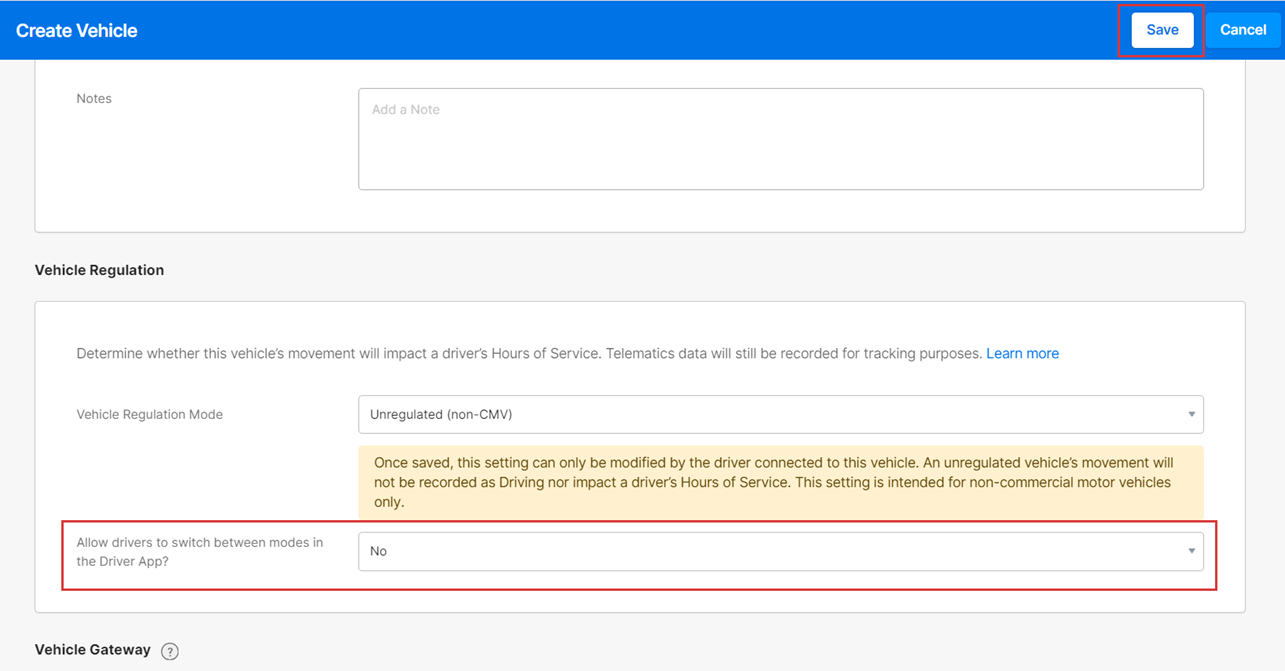This screenshot has width=1285, height=671.
Task: Click the No value in driver switch field
Action: [378, 551]
